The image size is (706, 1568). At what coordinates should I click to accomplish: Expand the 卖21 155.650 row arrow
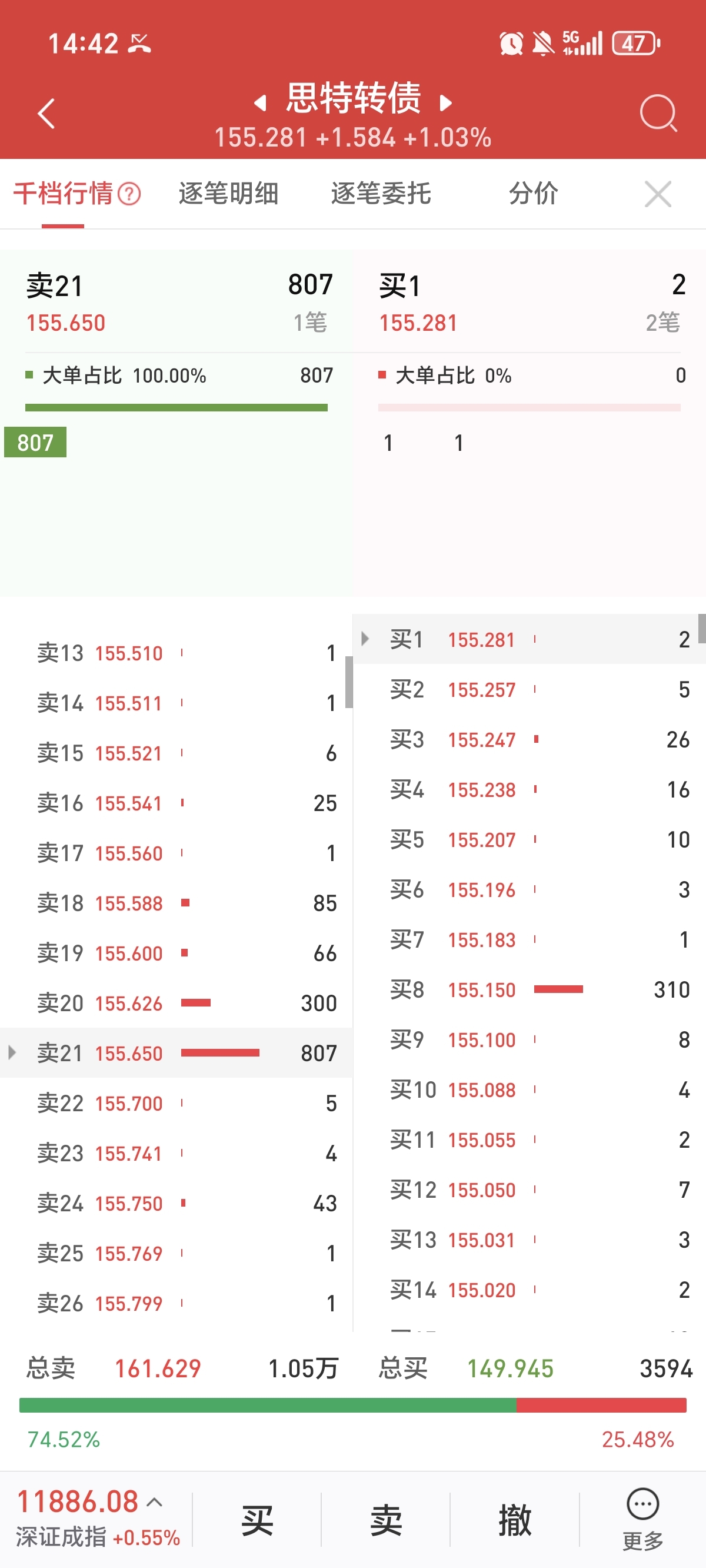click(x=12, y=1052)
